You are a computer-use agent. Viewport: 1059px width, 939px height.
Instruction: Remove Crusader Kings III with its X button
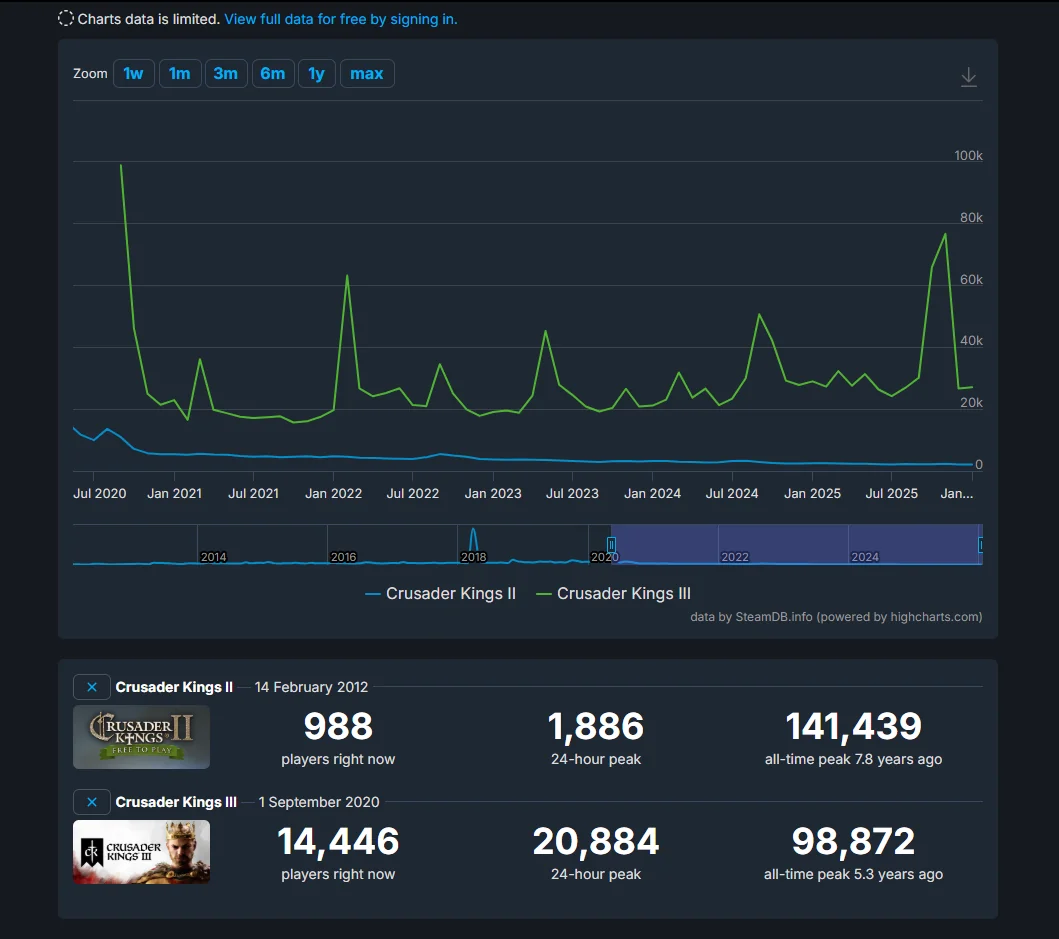(x=92, y=802)
